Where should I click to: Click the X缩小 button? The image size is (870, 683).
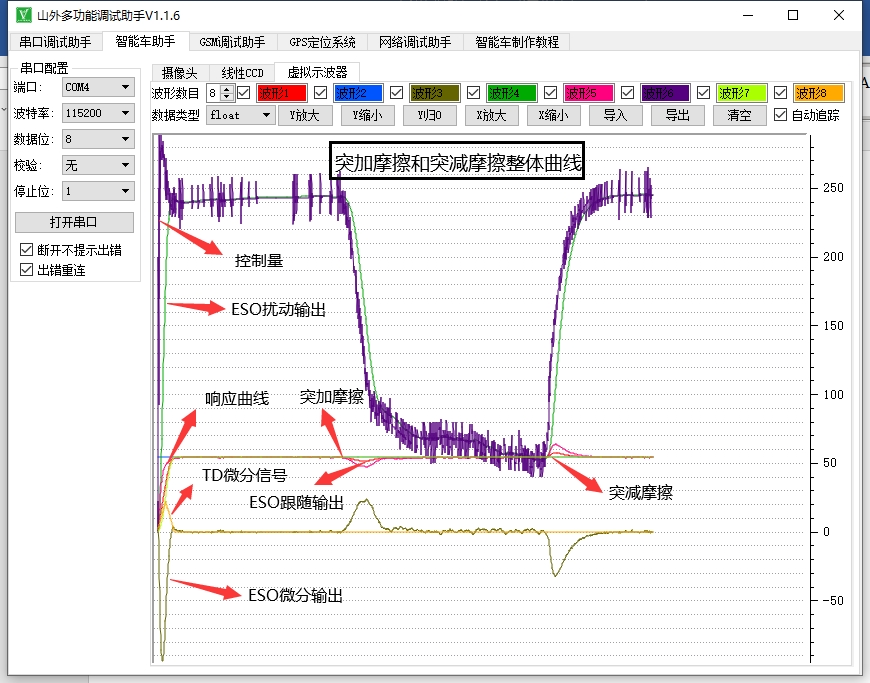tap(553, 115)
